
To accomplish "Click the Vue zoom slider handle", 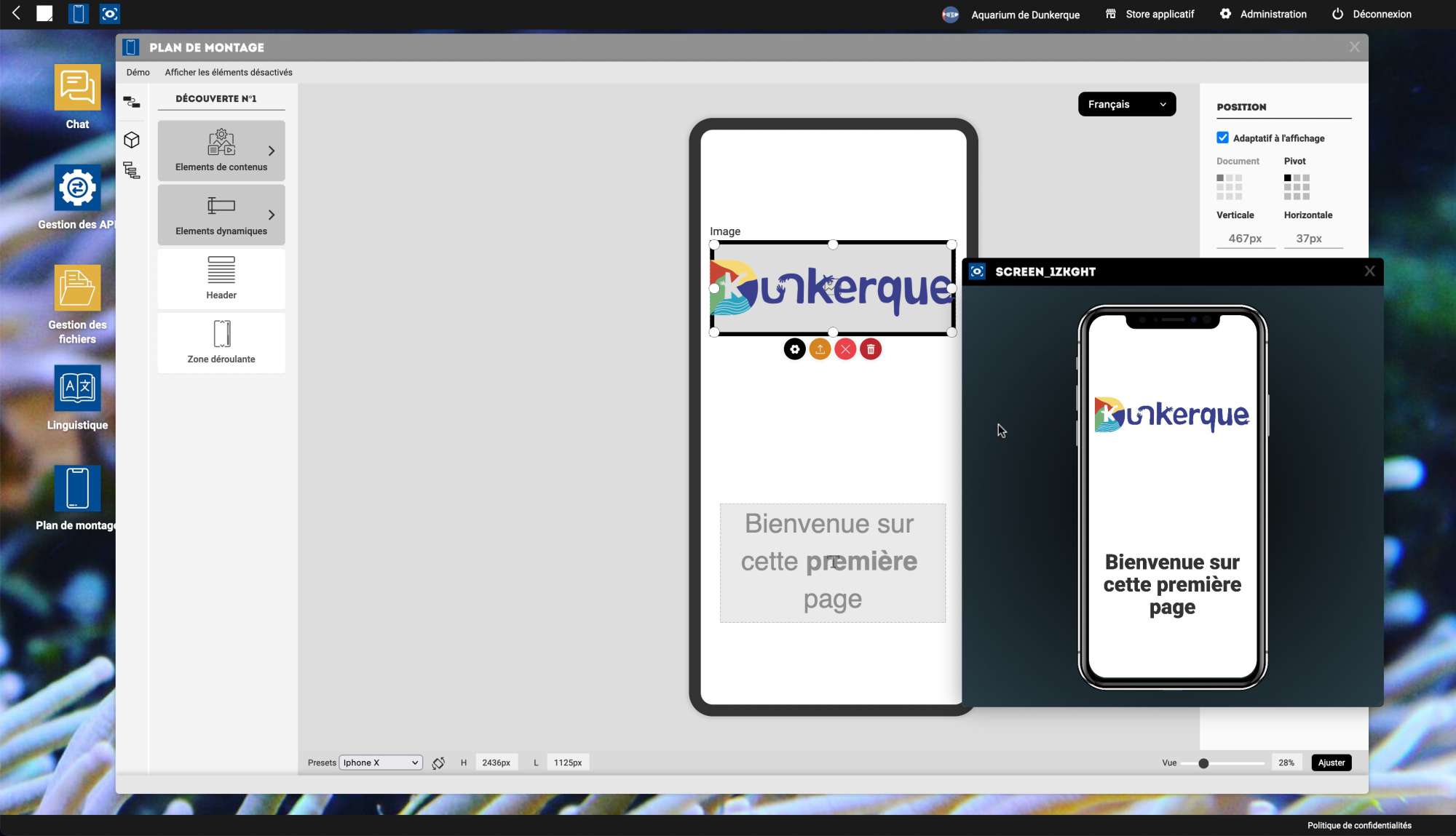I will click(1203, 763).
